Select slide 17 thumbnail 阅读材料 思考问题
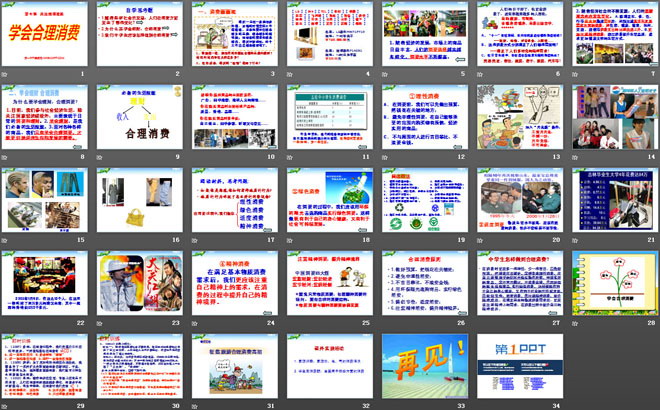 pos(235,200)
